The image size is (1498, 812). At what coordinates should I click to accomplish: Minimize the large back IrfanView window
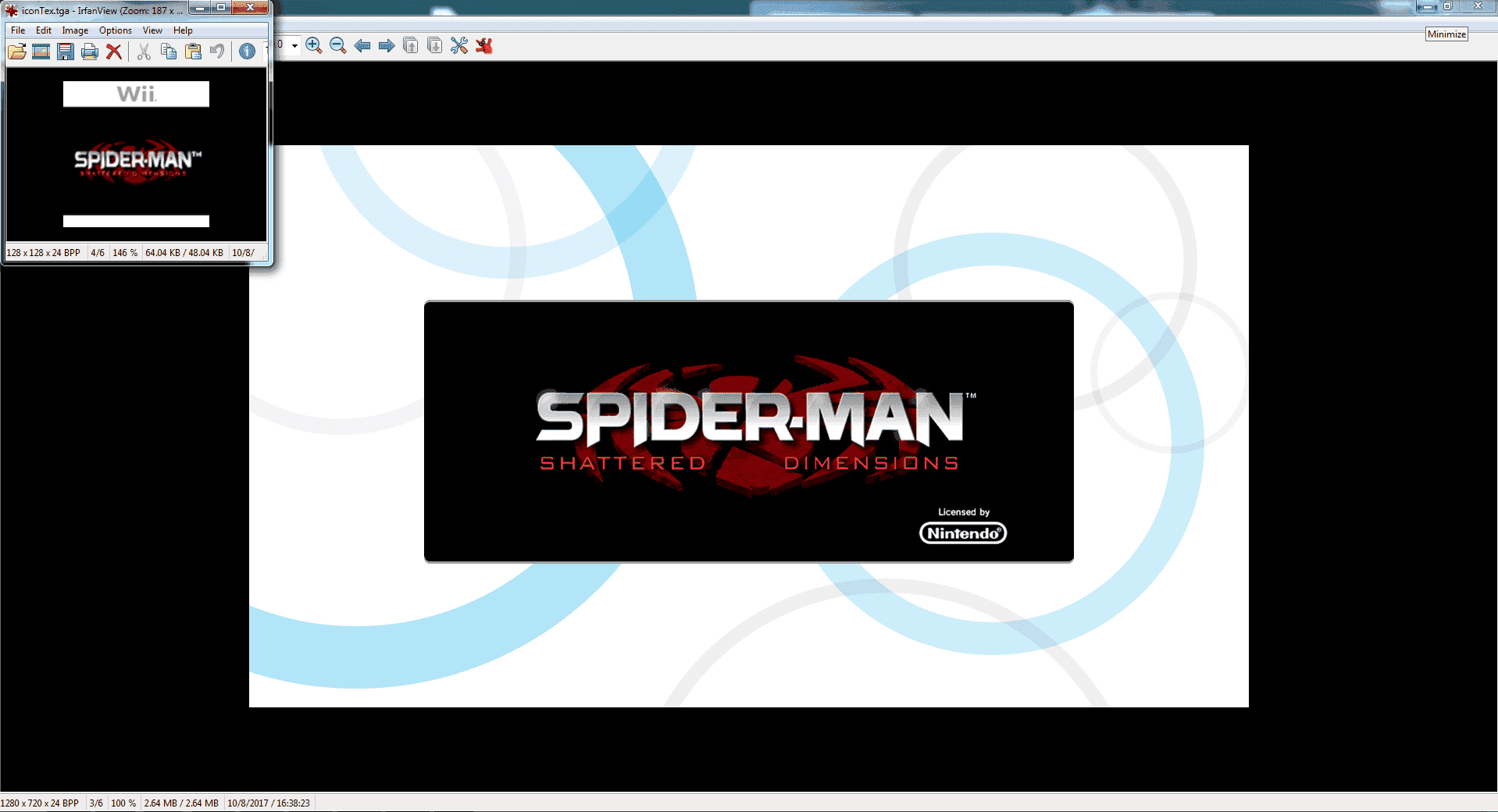(1427, 6)
